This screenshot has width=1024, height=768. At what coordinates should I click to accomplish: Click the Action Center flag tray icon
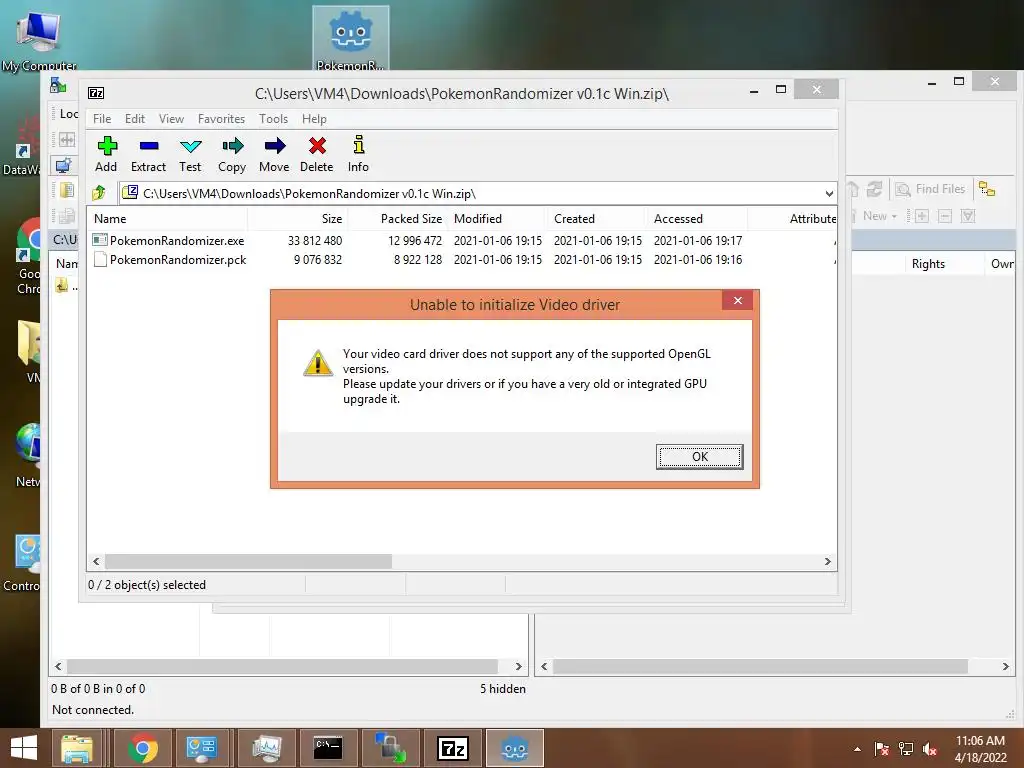tap(881, 750)
